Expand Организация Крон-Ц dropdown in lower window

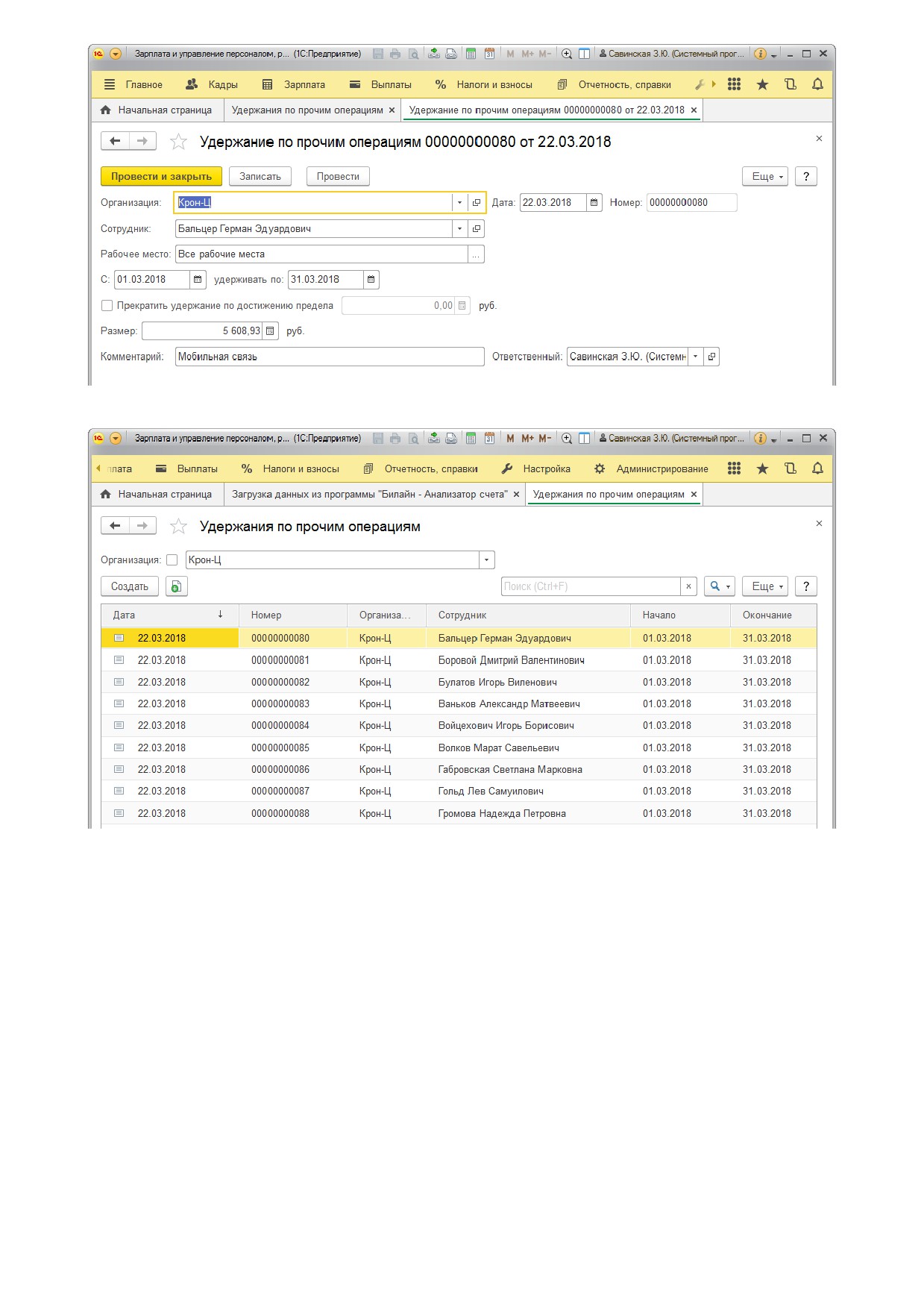(487, 560)
